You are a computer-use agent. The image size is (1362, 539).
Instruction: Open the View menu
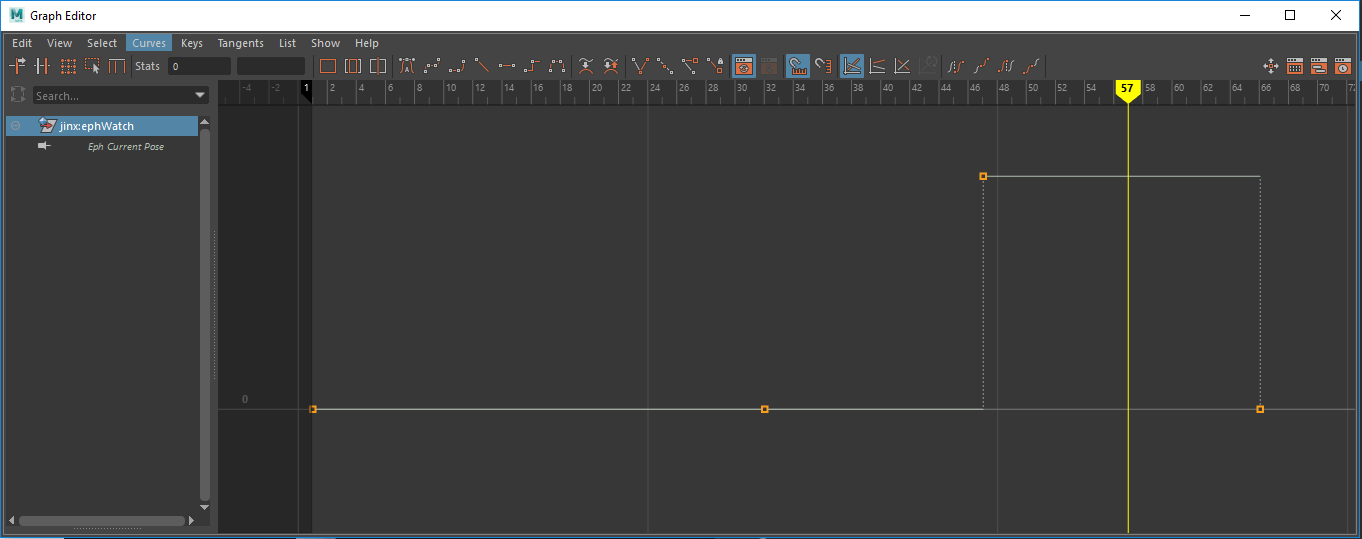[60, 43]
